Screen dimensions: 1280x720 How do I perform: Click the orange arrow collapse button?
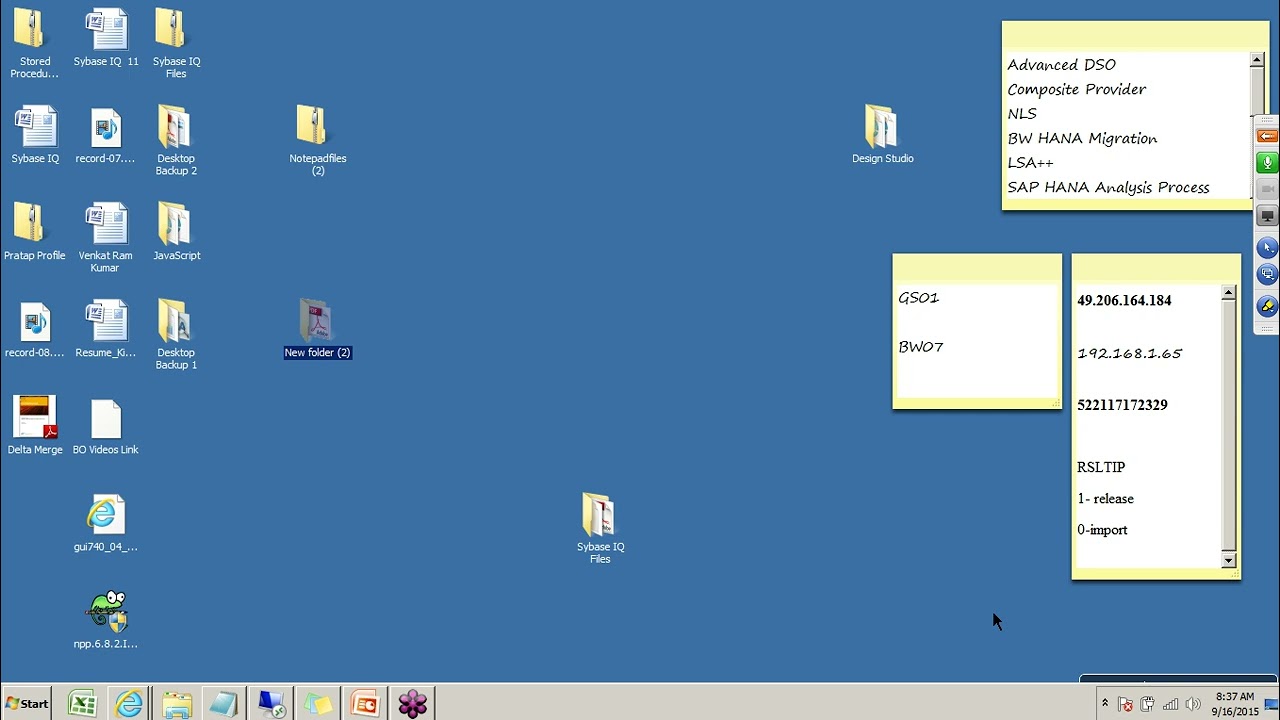pos(1267,136)
